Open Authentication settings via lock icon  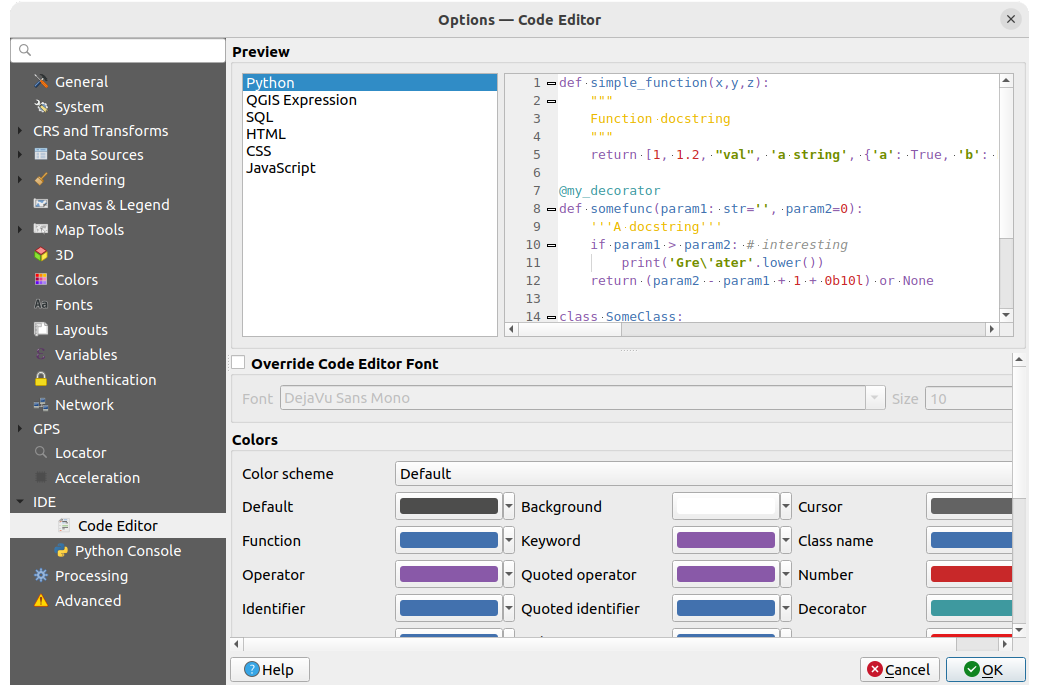[x=40, y=379]
